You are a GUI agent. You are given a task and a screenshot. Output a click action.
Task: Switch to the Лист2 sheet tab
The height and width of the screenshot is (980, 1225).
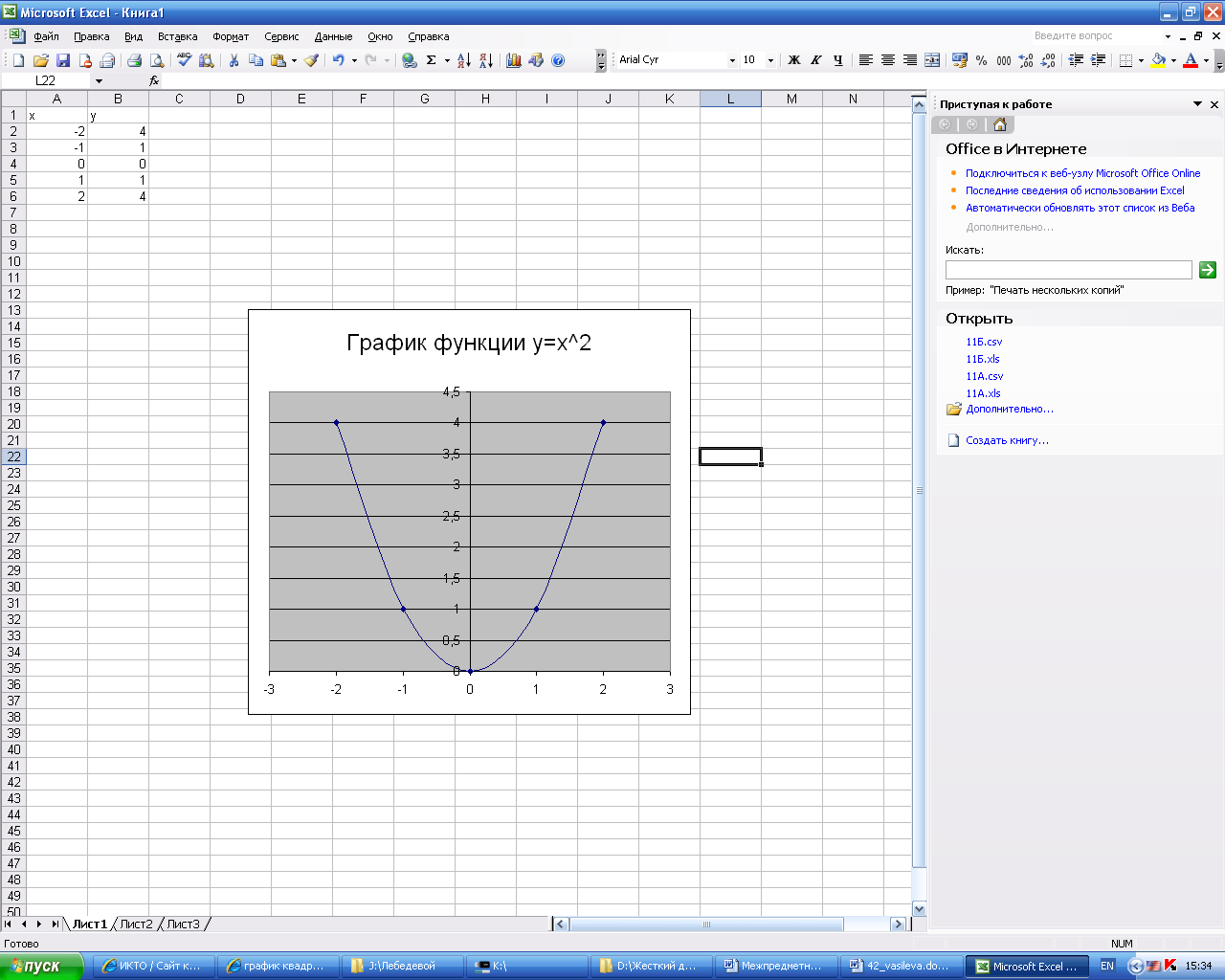(136, 924)
